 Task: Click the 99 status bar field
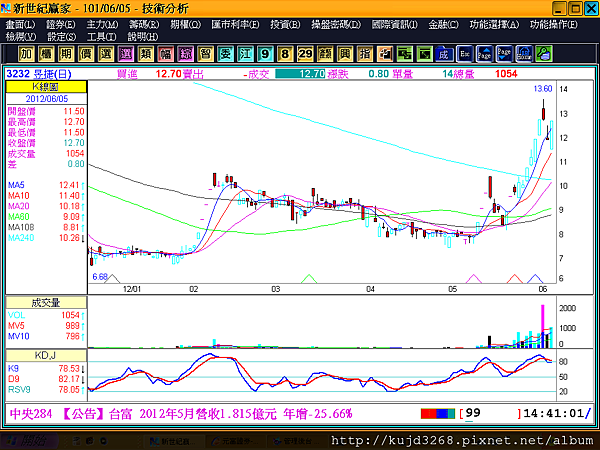click(473, 413)
